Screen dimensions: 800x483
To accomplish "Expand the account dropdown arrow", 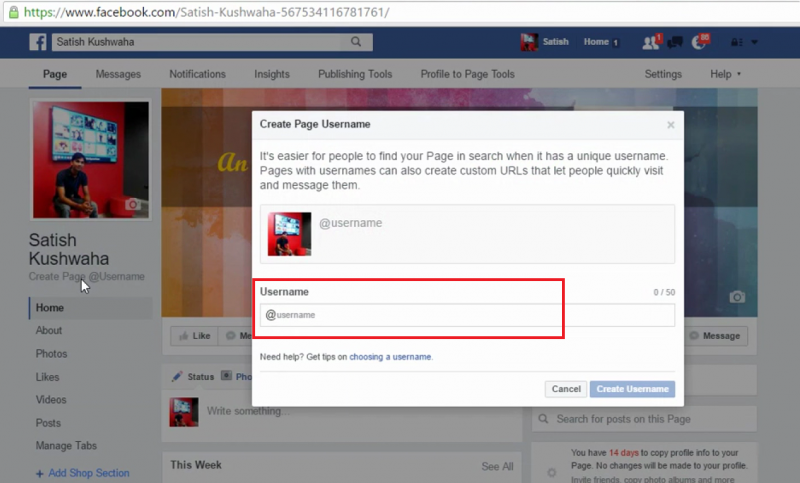I will point(754,42).
